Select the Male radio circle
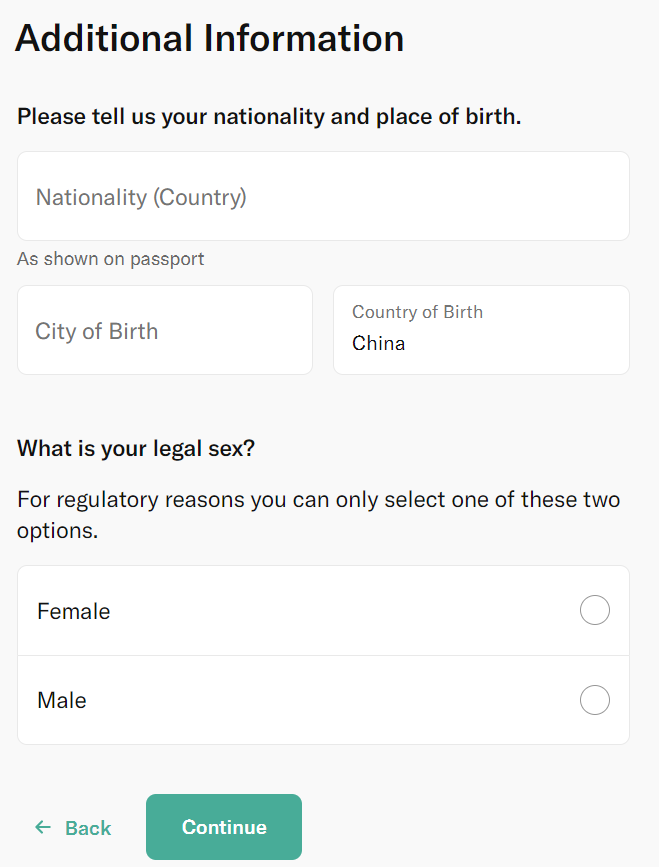The height and width of the screenshot is (867, 659). point(595,700)
